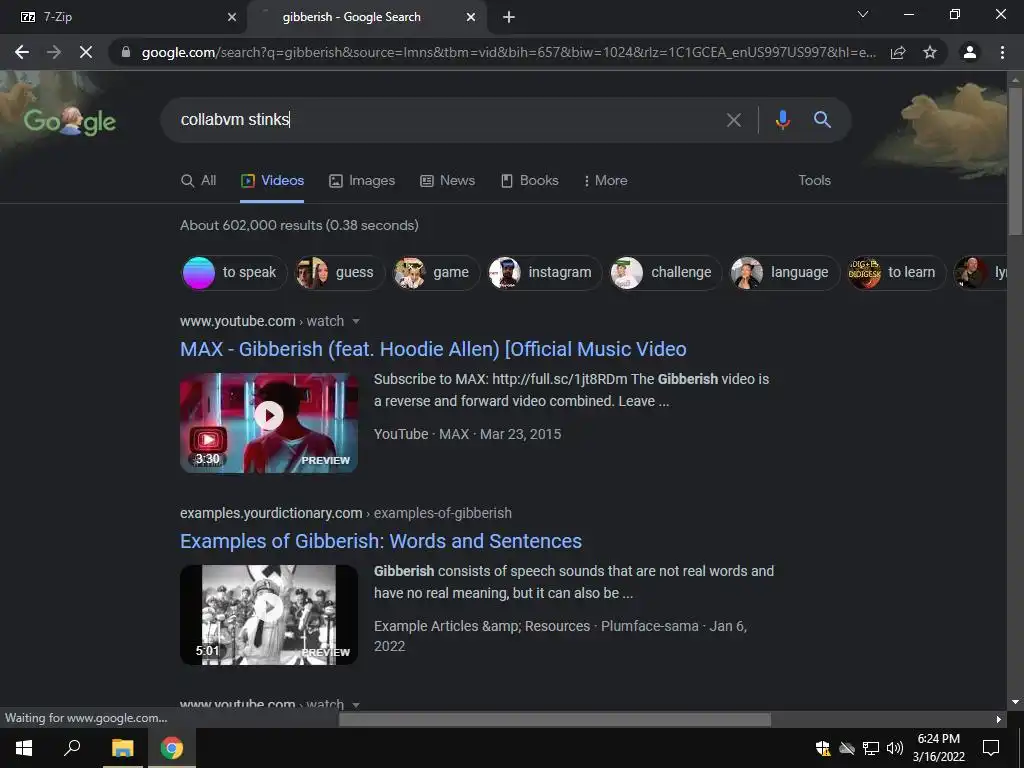The height and width of the screenshot is (768, 1024).
Task: Click the Google doodle logo
Action: coord(70,121)
